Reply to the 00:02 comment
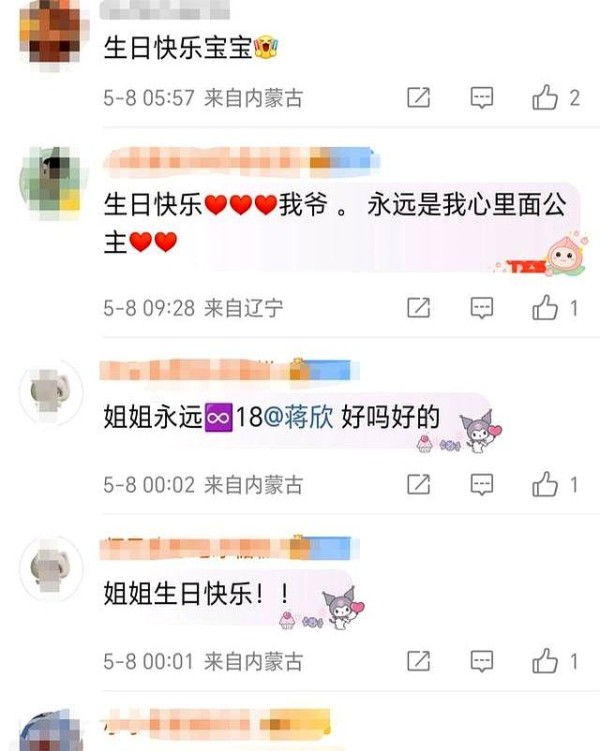The image size is (600, 751). pos(482,484)
